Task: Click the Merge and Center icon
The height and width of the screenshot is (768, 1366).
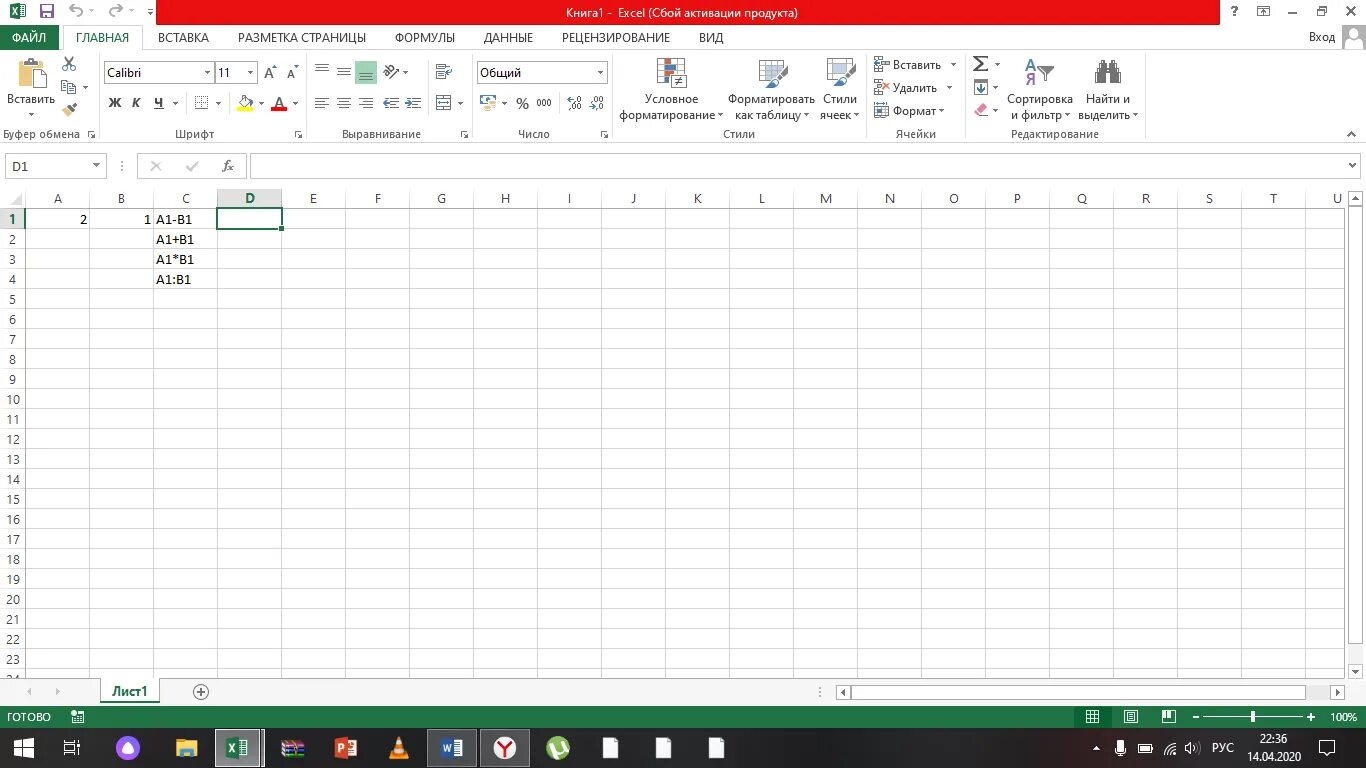Action: 443,103
